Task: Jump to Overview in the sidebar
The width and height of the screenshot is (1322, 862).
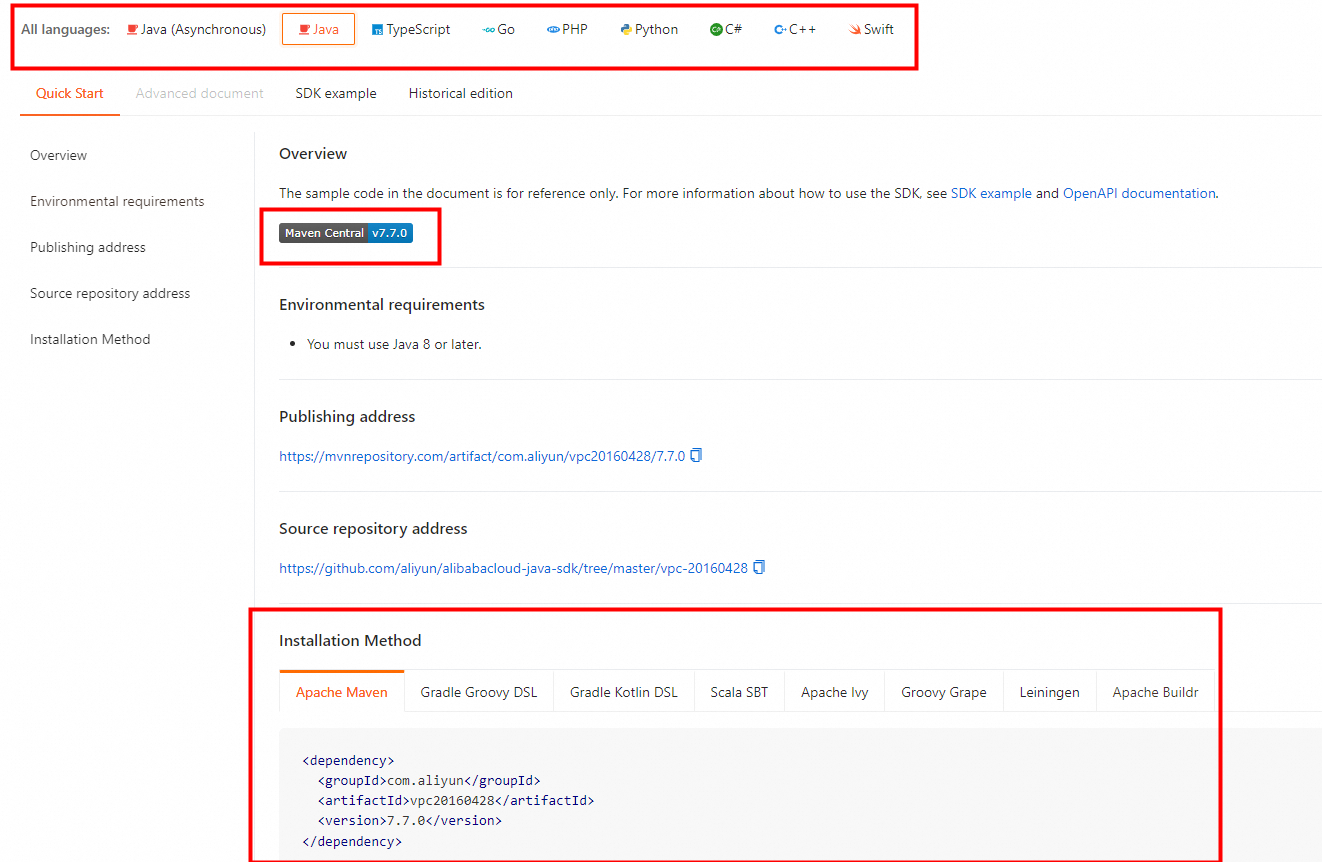Action: click(x=58, y=155)
